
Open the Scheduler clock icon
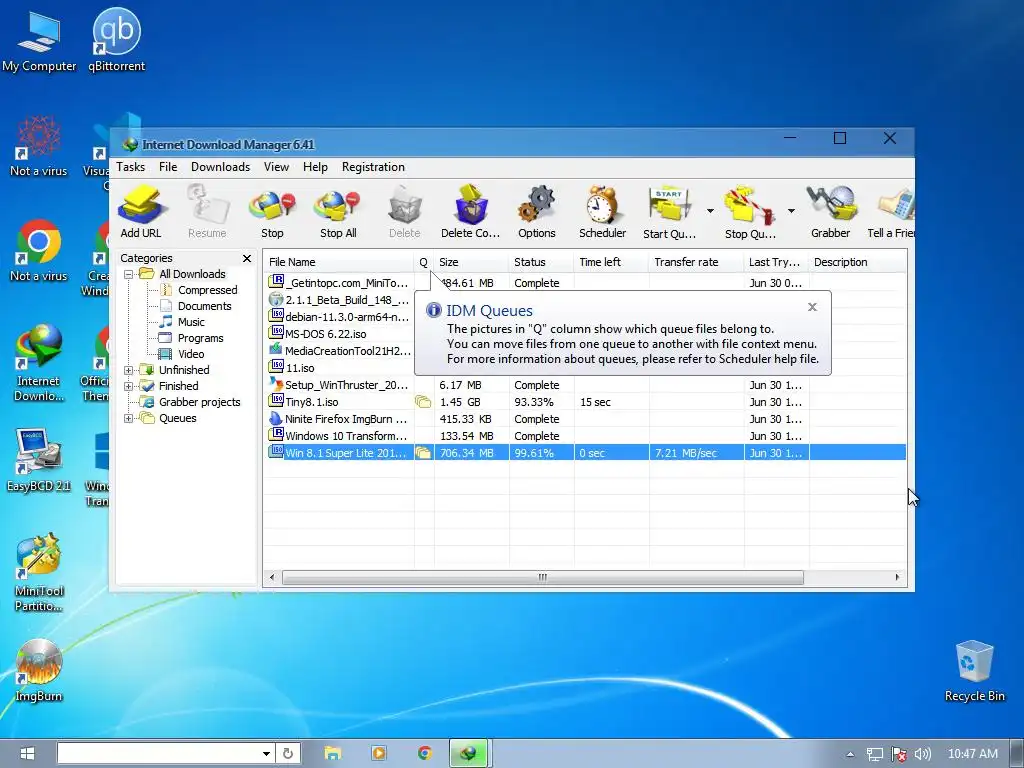click(x=602, y=212)
